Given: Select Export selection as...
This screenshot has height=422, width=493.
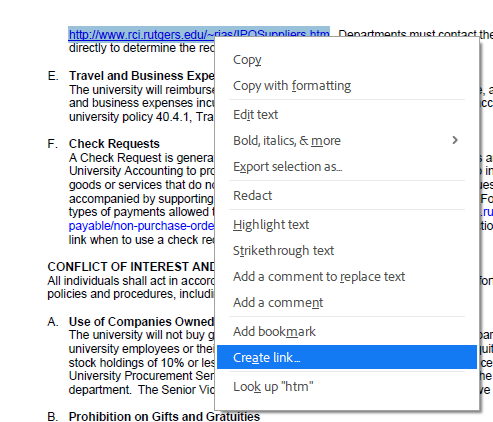Looking at the screenshot, I should [347, 166].
